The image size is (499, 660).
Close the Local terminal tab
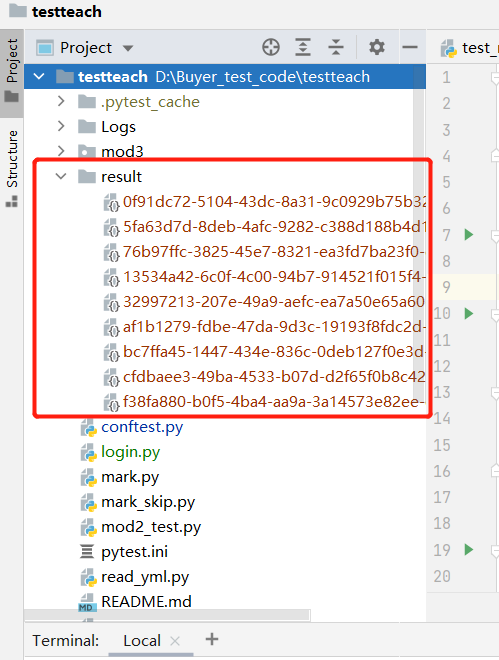click(175, 641)
